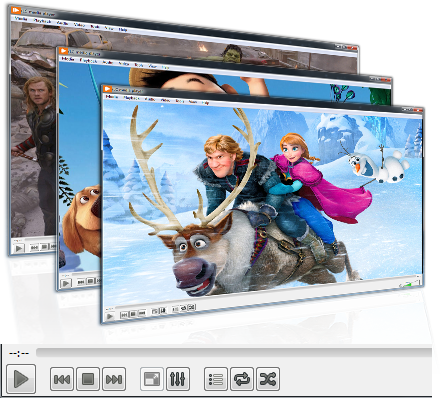441x398 pixels.
Task: Click the elapsed time label --:--
Action: pos(19,353)
